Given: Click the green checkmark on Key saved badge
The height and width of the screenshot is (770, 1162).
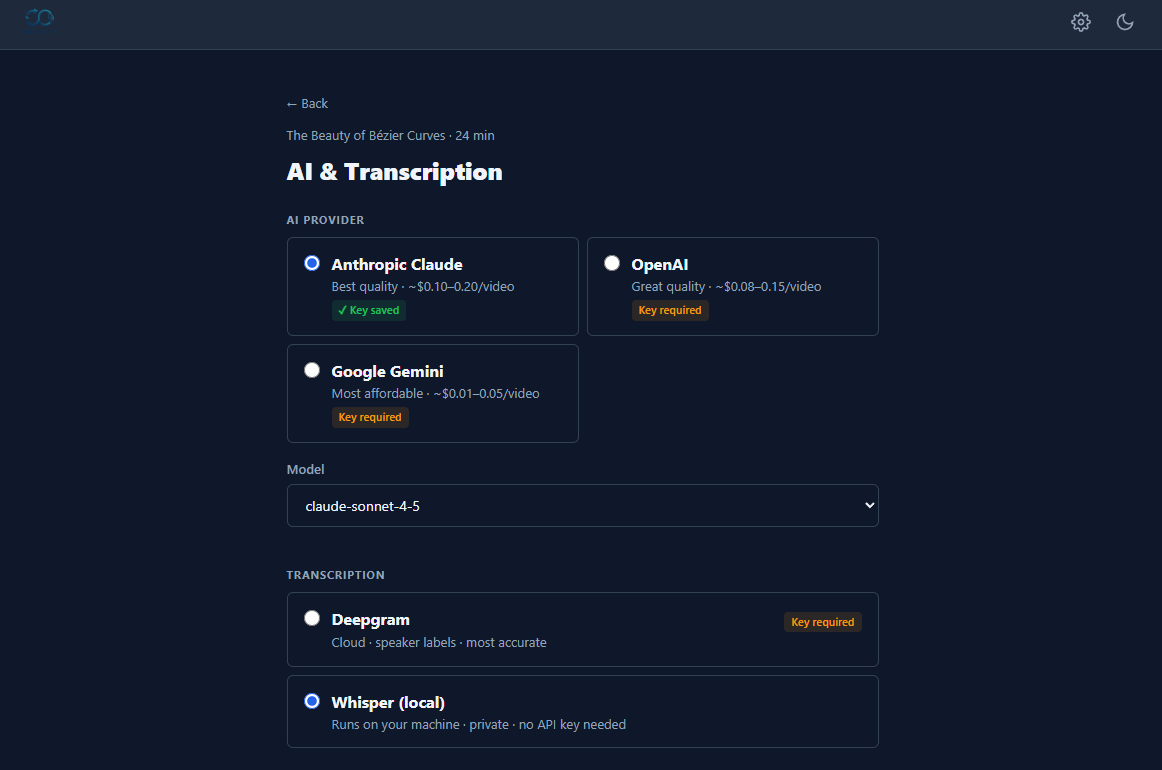Looking at the screenshot, I should (x=343, y=310).
